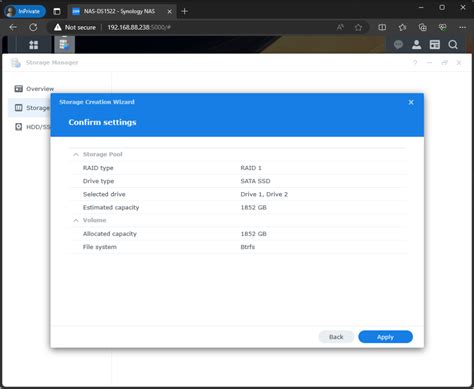Click the Drive type label
Viewport: 474px width, 389px height.
pos(98,181)
